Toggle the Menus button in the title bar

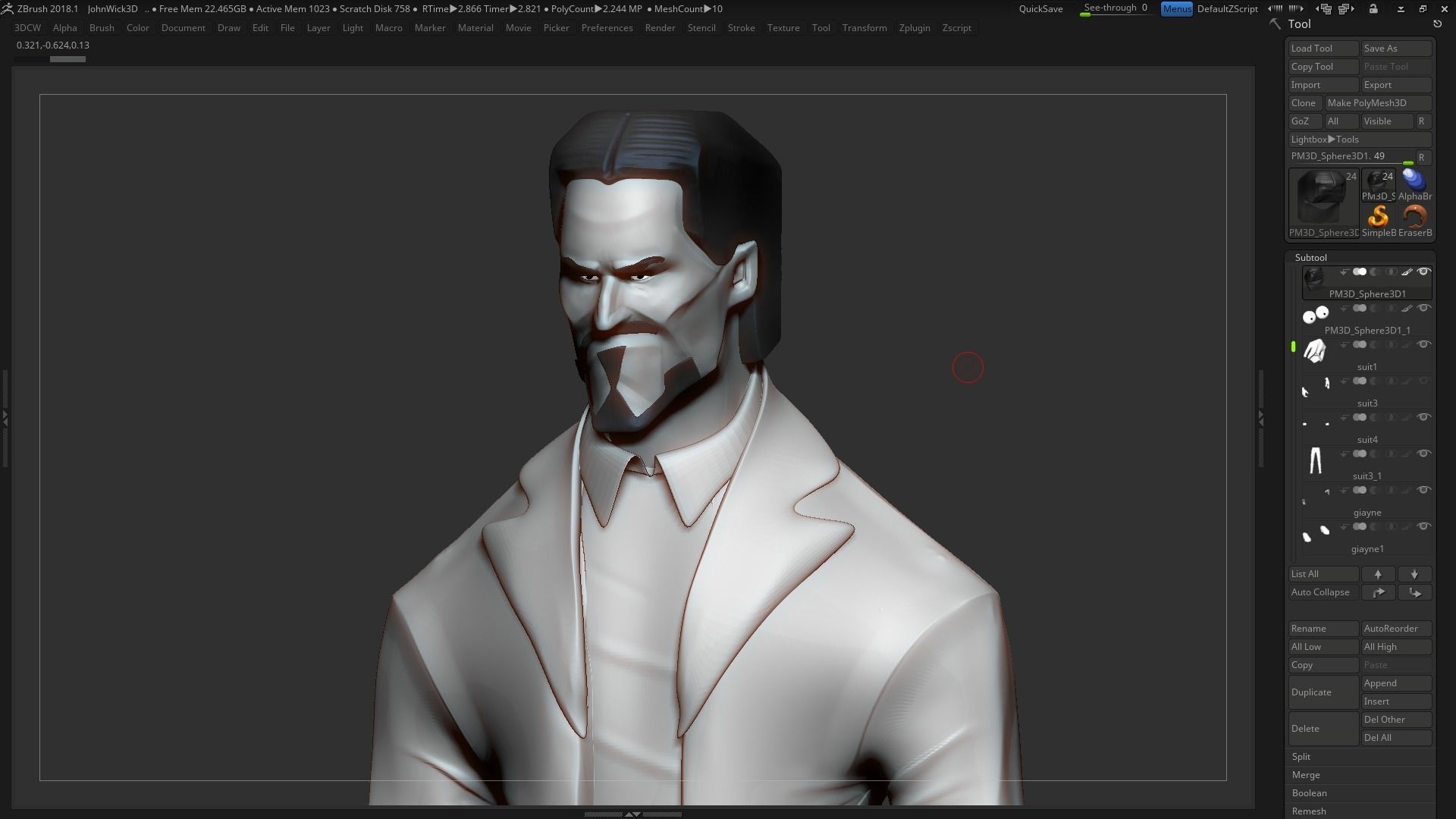[1176, 8]
